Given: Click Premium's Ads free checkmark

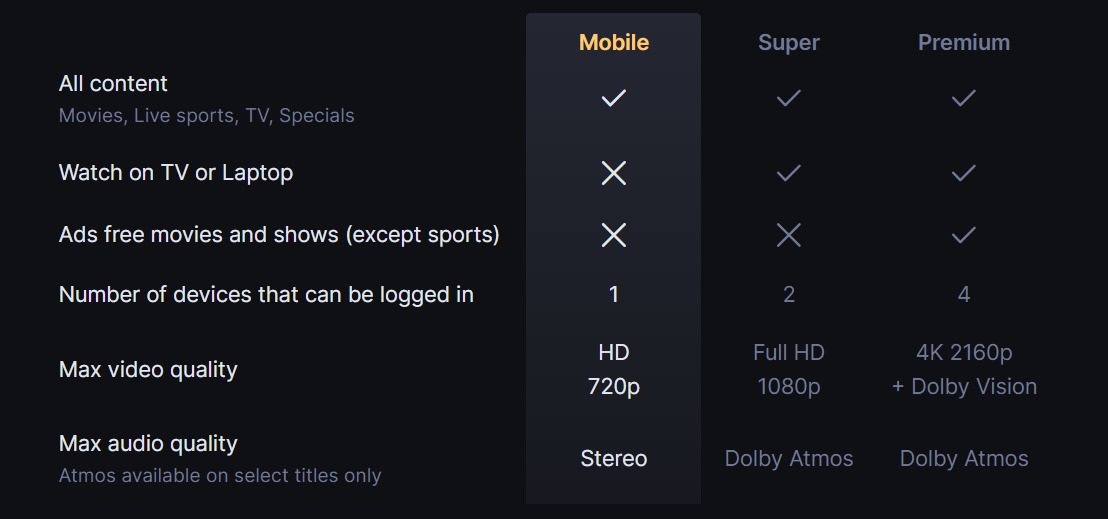Looking at the screenshot, I should [x=963, y=235].
